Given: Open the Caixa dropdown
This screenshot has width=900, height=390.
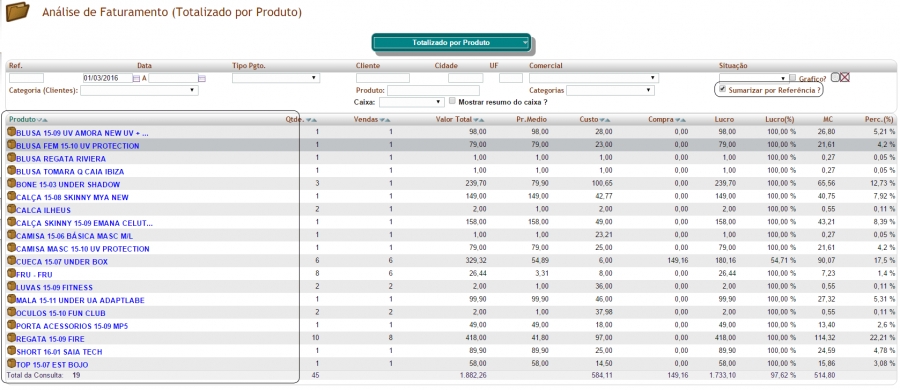Looking at the screenshot, I should click(x=412, y=102).
